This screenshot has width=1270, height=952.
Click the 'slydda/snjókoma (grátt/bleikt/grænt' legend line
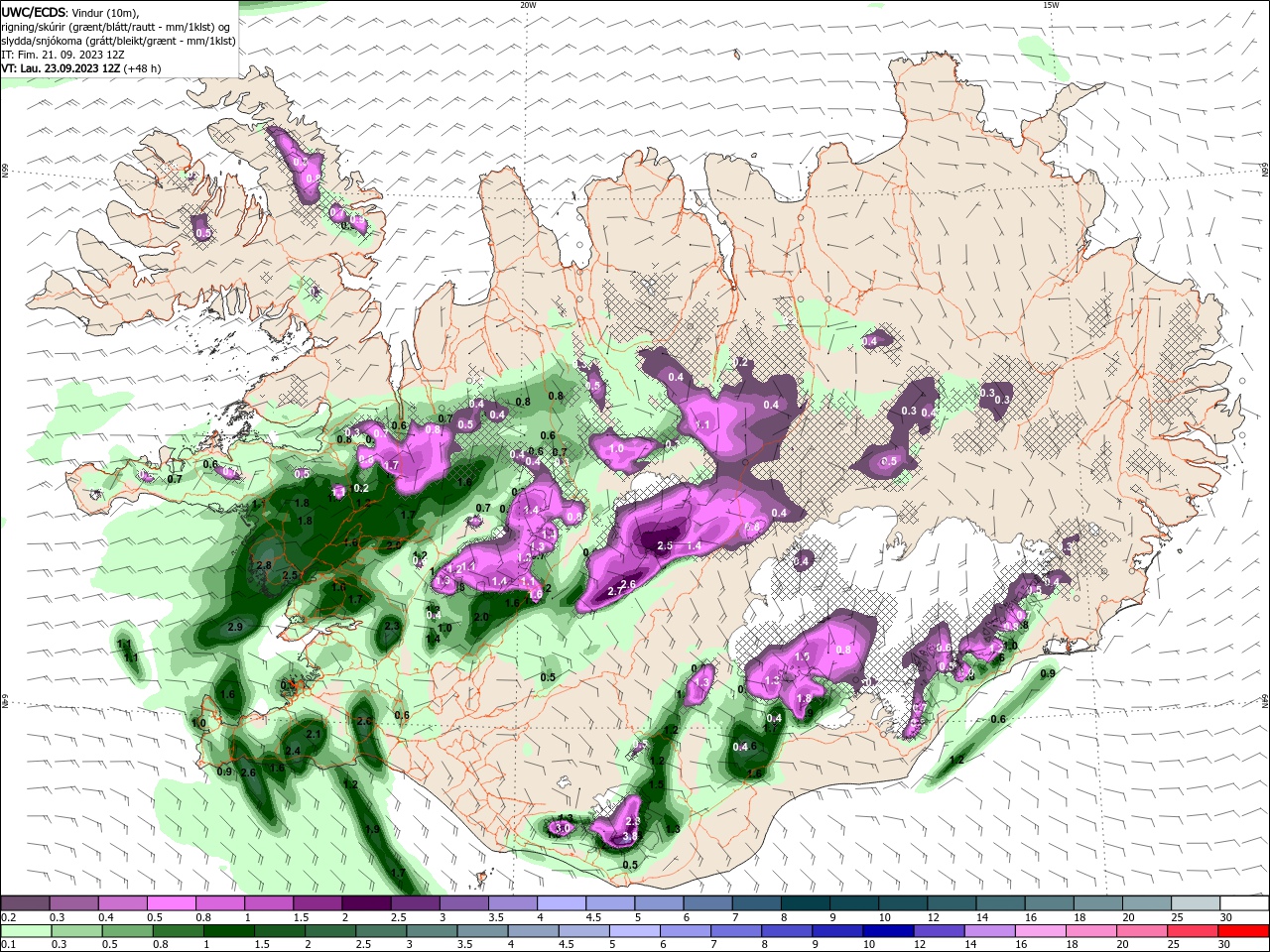[x=119, y=41]
